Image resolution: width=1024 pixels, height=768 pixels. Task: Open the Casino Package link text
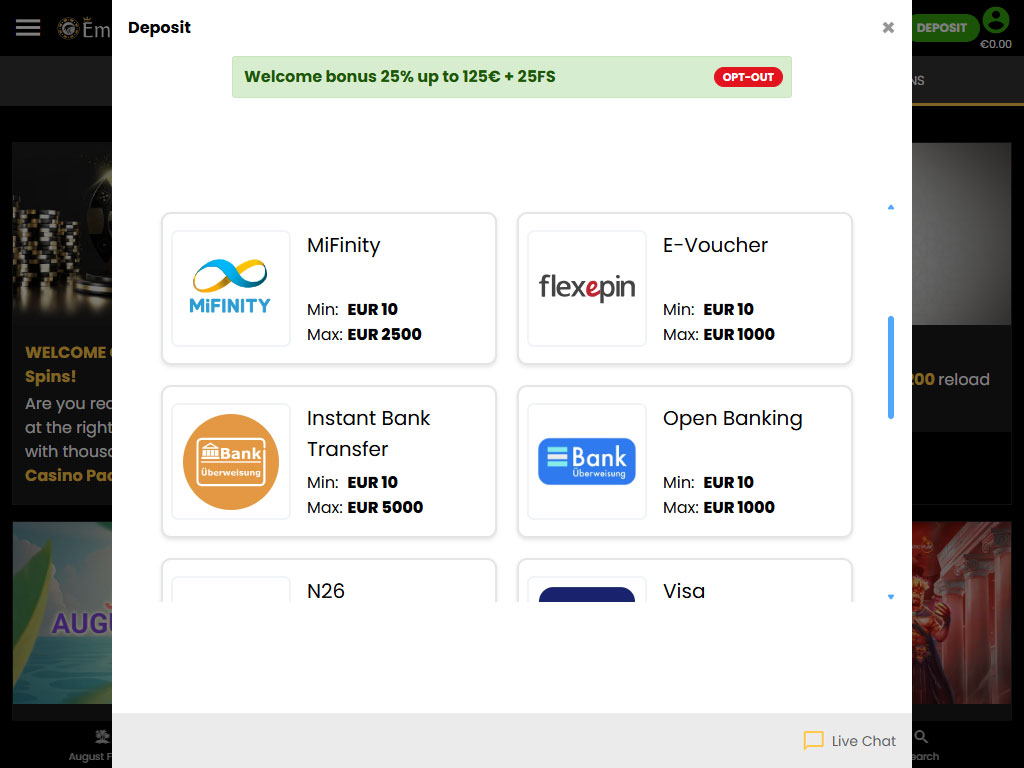click(69, 475)
